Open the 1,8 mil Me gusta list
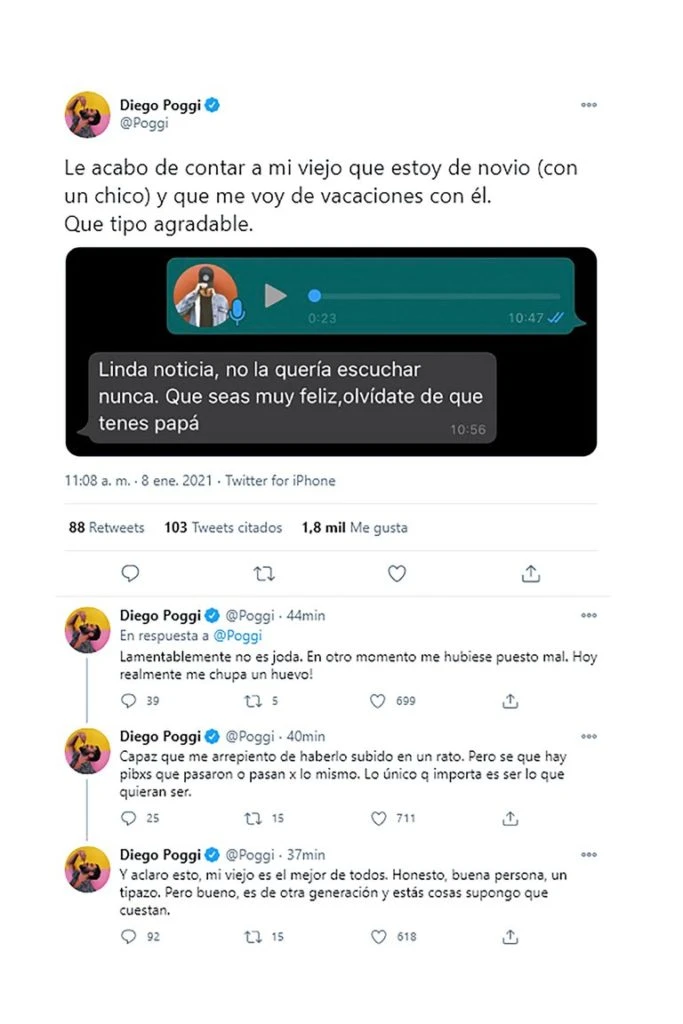Image resolution: width=683 pixels, height=1024 pixels. [354, 527]
